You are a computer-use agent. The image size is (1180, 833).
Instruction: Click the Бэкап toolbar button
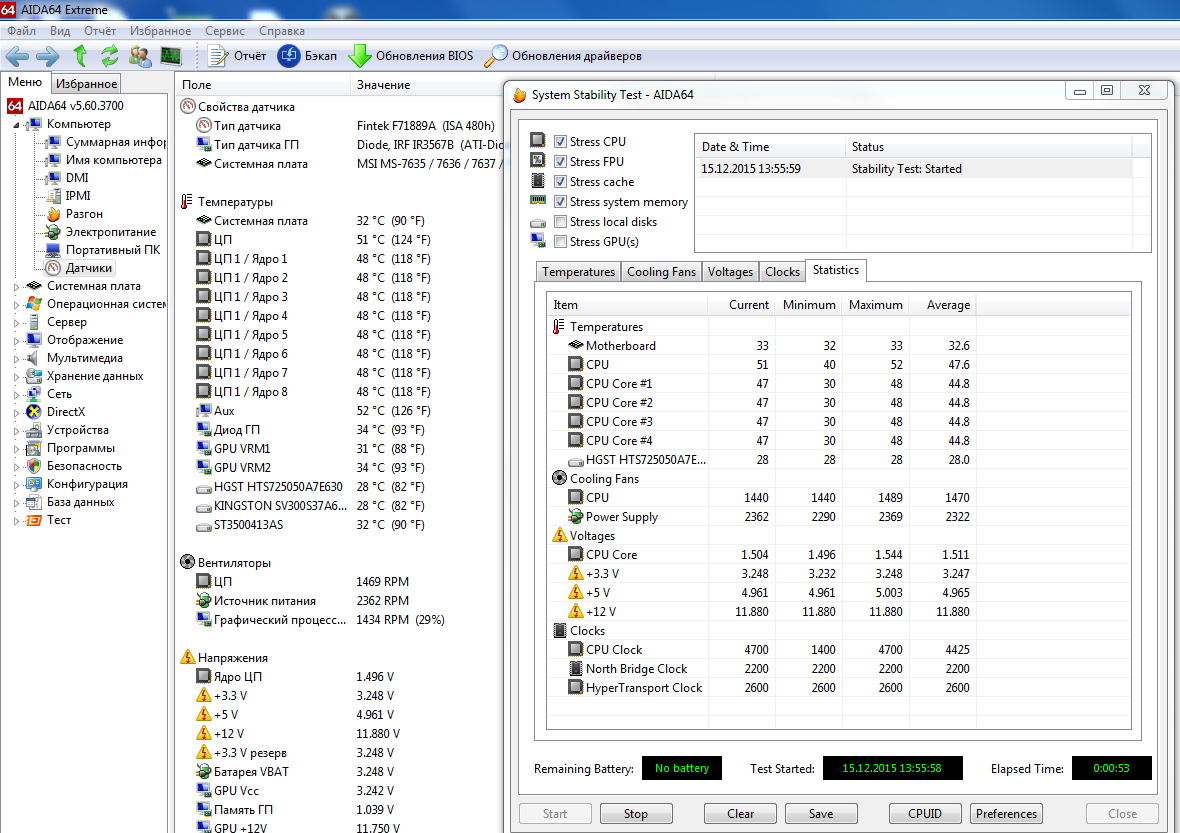click(307, 56)
